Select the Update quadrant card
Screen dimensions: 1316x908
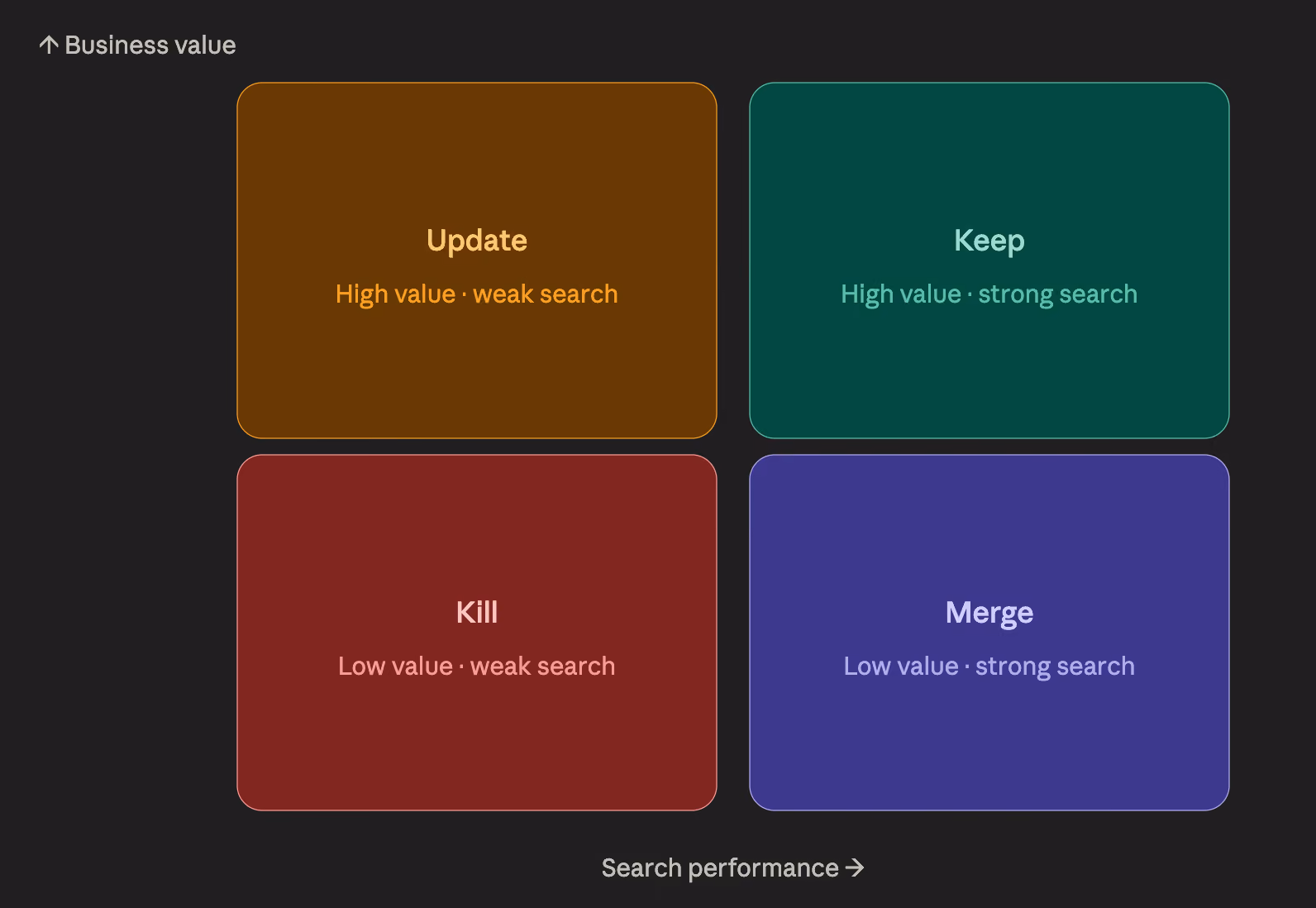click(x=477, y=260)
